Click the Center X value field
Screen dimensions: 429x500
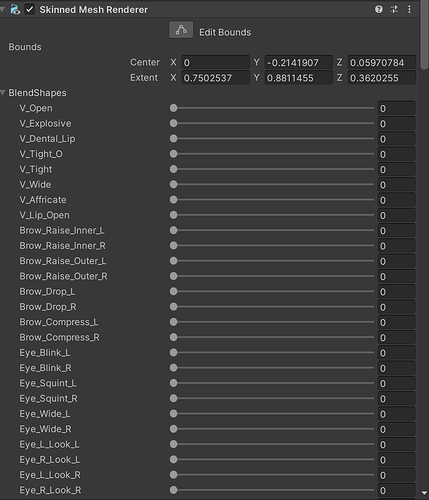[x=215, y=62]
